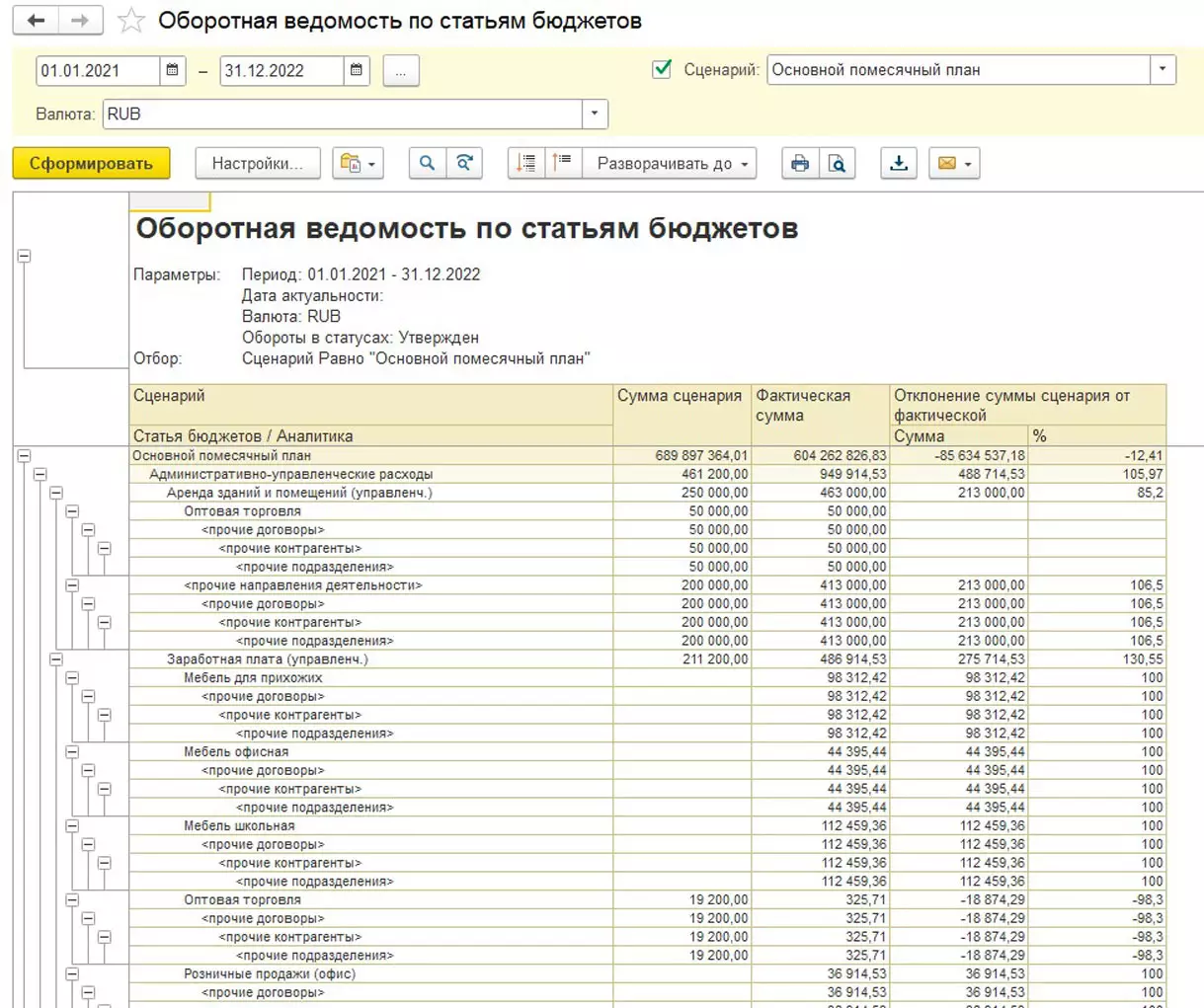Open calendar picker for end date 31.12.2022

tap(357, 70)
